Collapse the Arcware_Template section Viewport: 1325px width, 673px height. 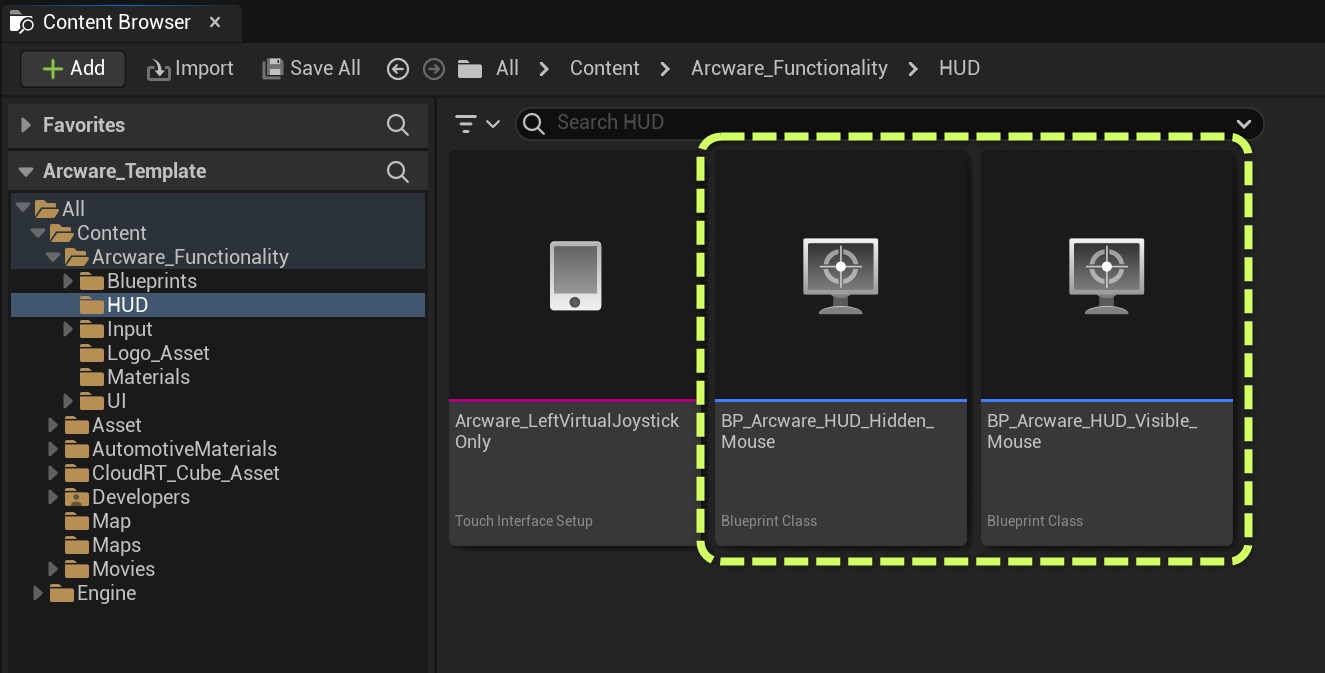[x=26, y=171]
